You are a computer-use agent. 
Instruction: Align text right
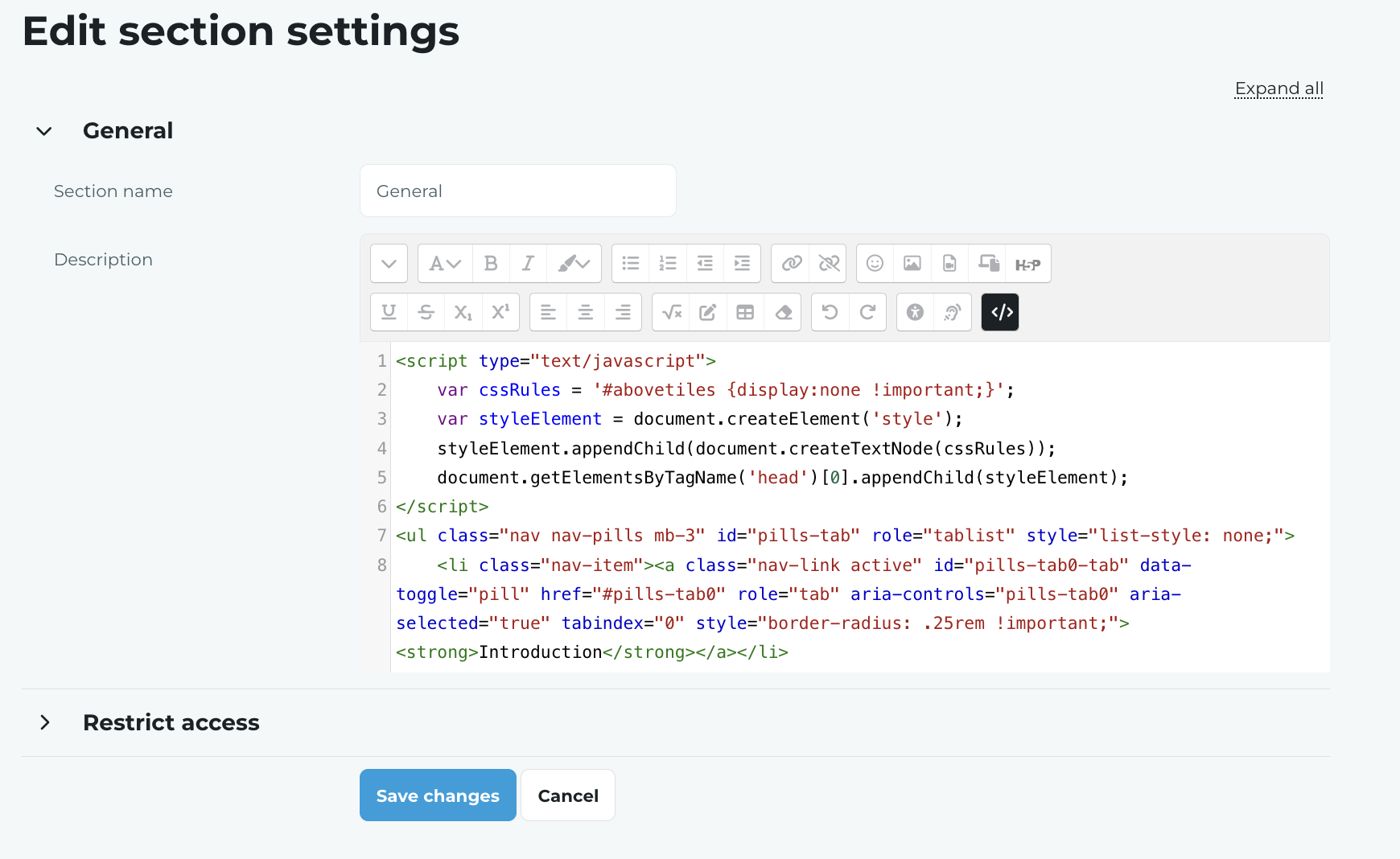pyautogui.click(x=623, y=312)
